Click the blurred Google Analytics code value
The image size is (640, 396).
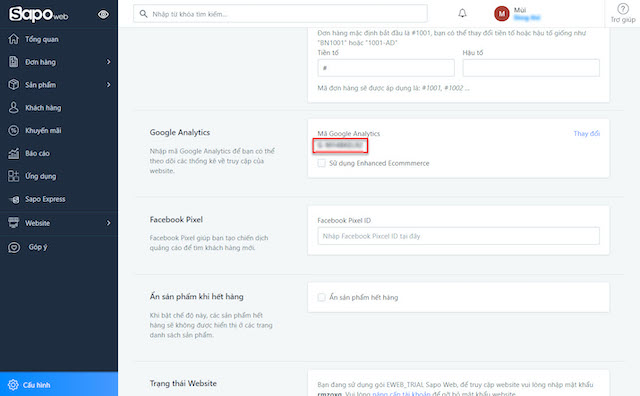[340, 145]
